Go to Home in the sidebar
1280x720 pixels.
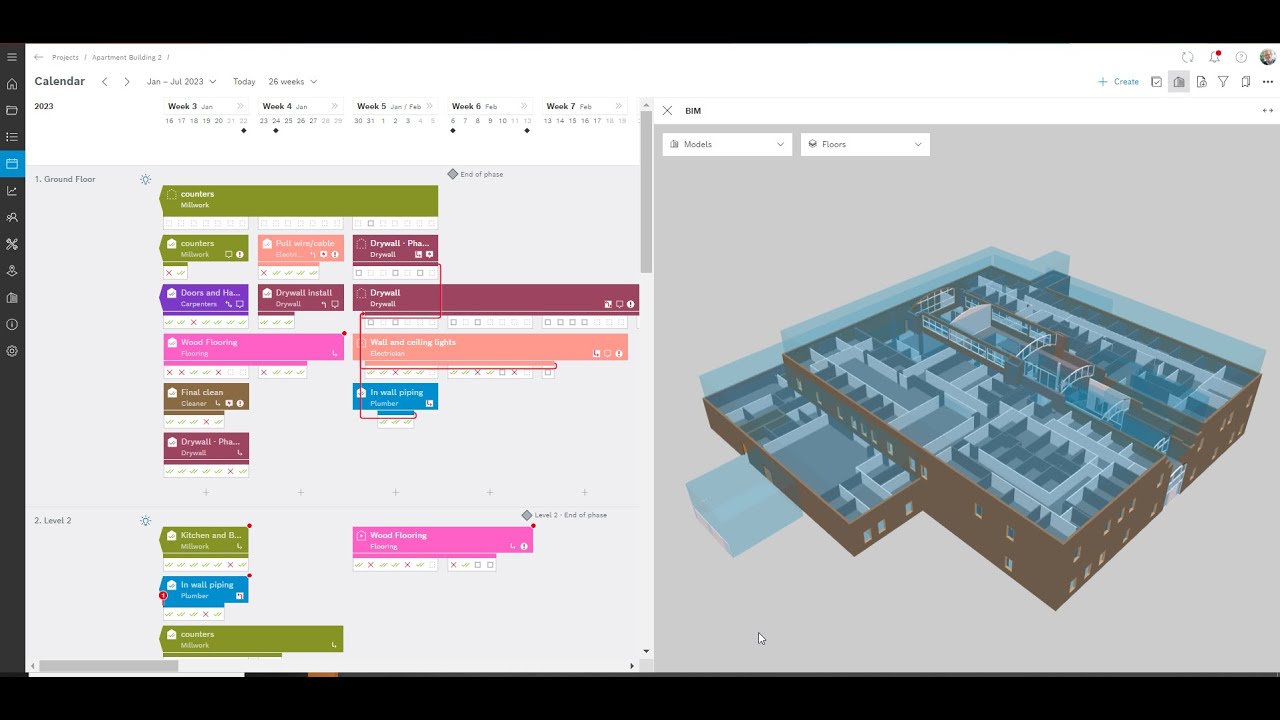point(12,84)
